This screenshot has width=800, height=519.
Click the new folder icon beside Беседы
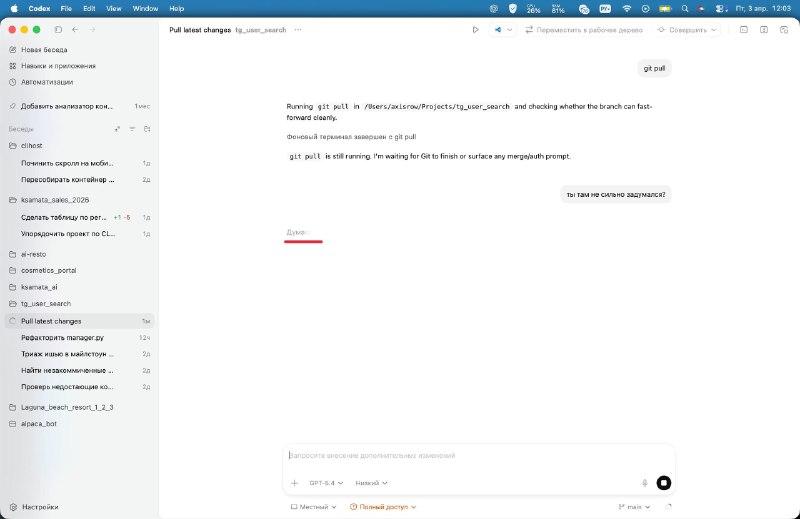coord(147,129)
